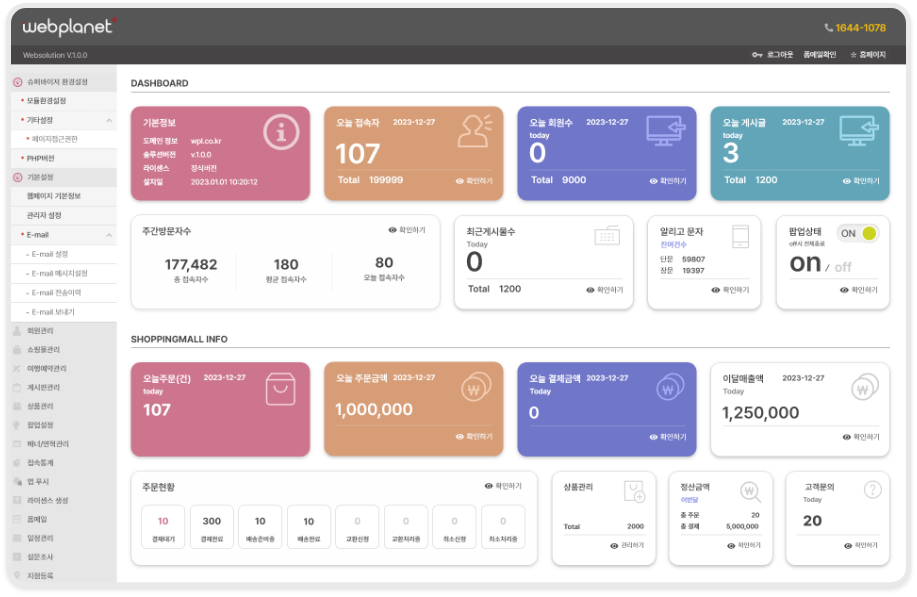The height and width of the screenshot is (597, 917).
Task: Click the shopping bag icon in 오늘주문(건) card
Action: pos(281,388)
